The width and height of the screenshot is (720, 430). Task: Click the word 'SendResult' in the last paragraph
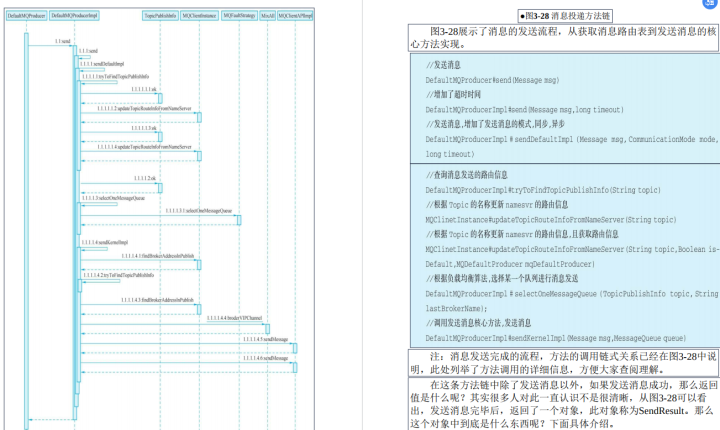[x=662, y=411]
